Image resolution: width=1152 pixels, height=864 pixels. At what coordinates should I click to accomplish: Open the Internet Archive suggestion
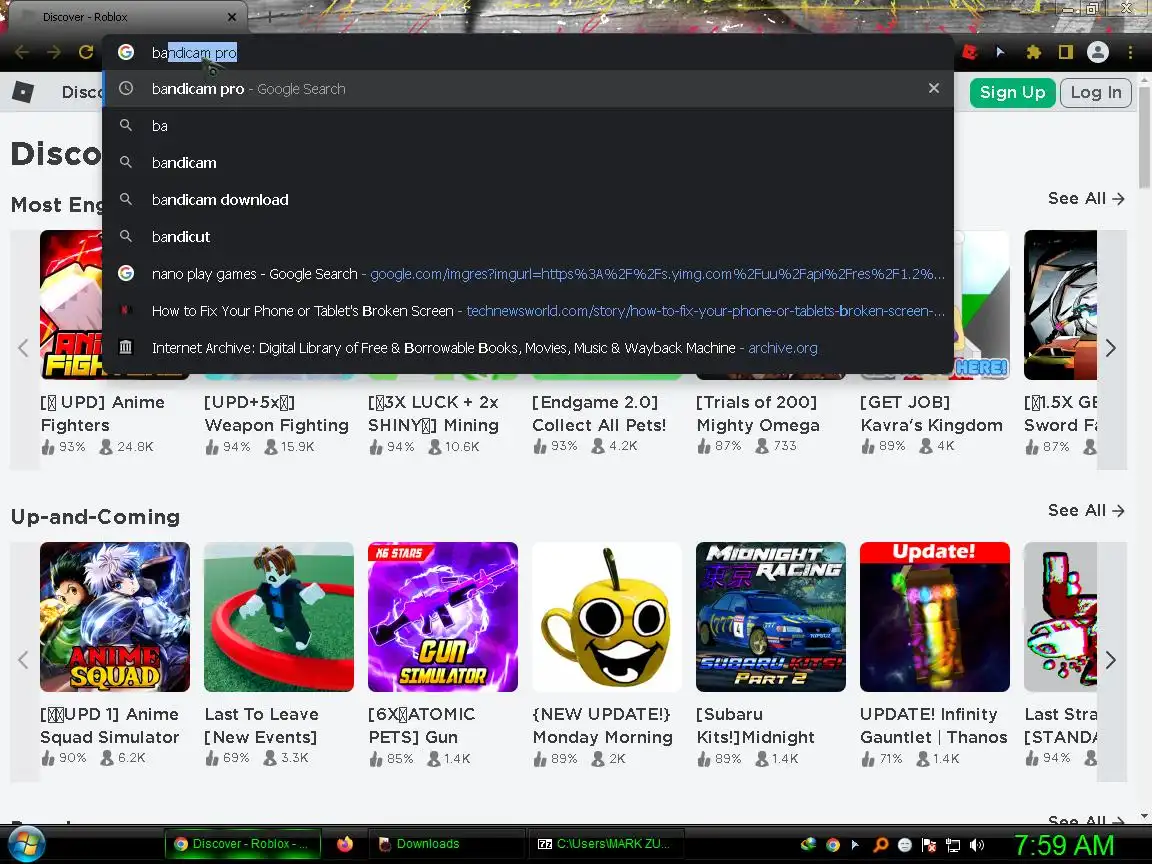click(528, 348)
